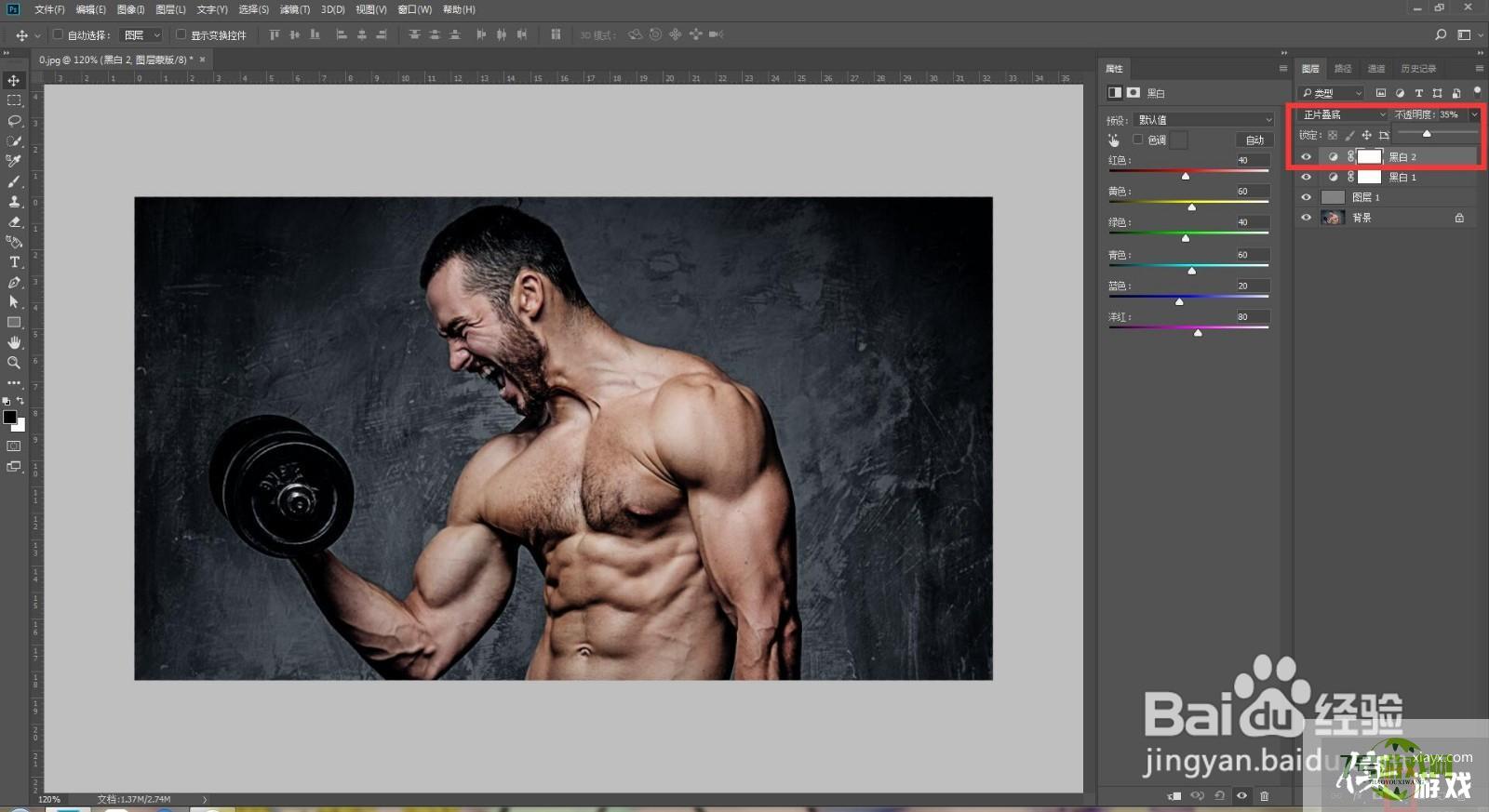Image resolution: width=1489 pixels, height=812 pixels.
Task: Click the 红色 value input field
Action: (x=1252, y=160)
